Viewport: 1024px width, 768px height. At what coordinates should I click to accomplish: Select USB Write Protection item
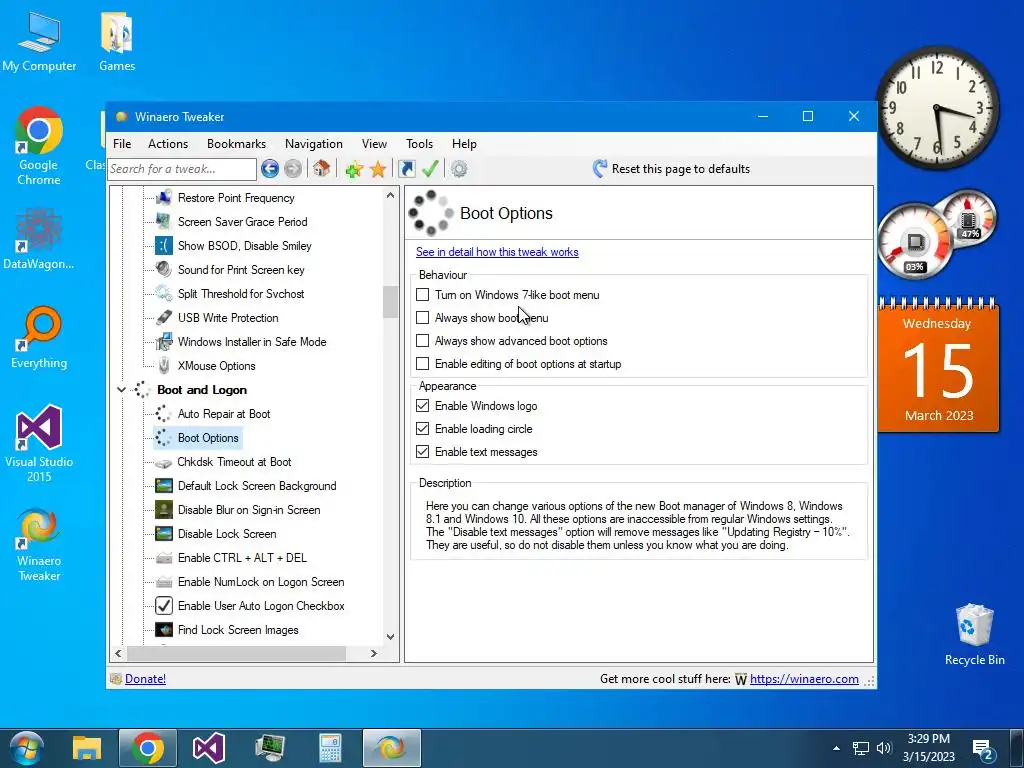coord(228,318)
